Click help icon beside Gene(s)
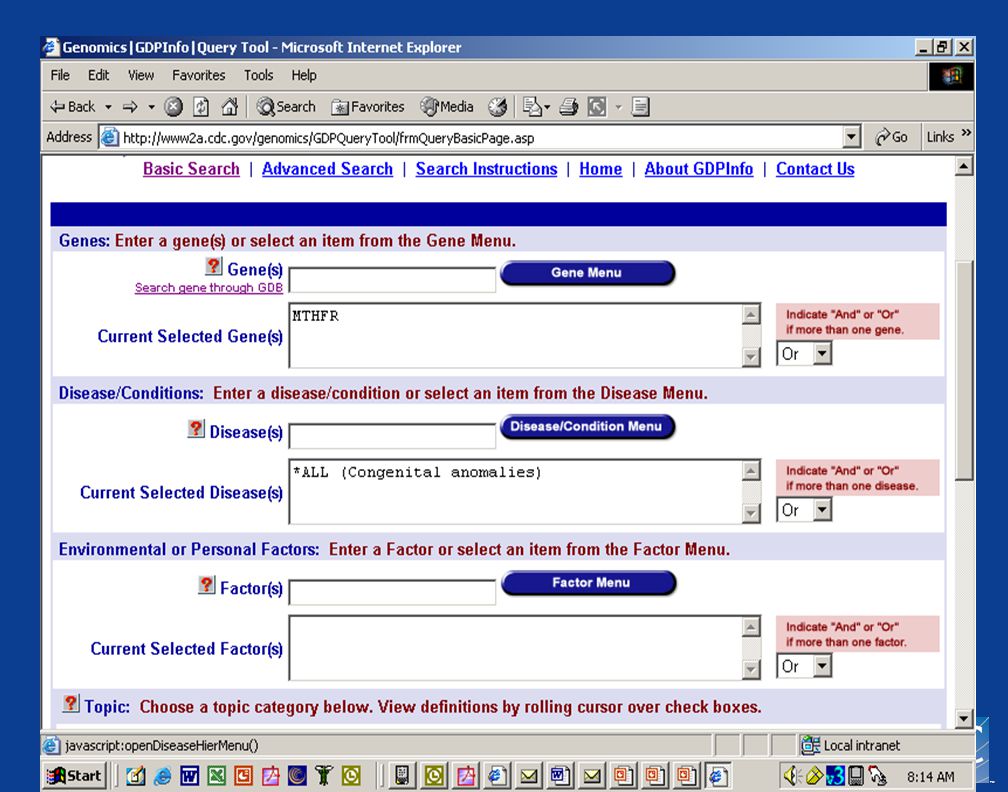This screenshot has height=792, width=1008. click(213, 266)
